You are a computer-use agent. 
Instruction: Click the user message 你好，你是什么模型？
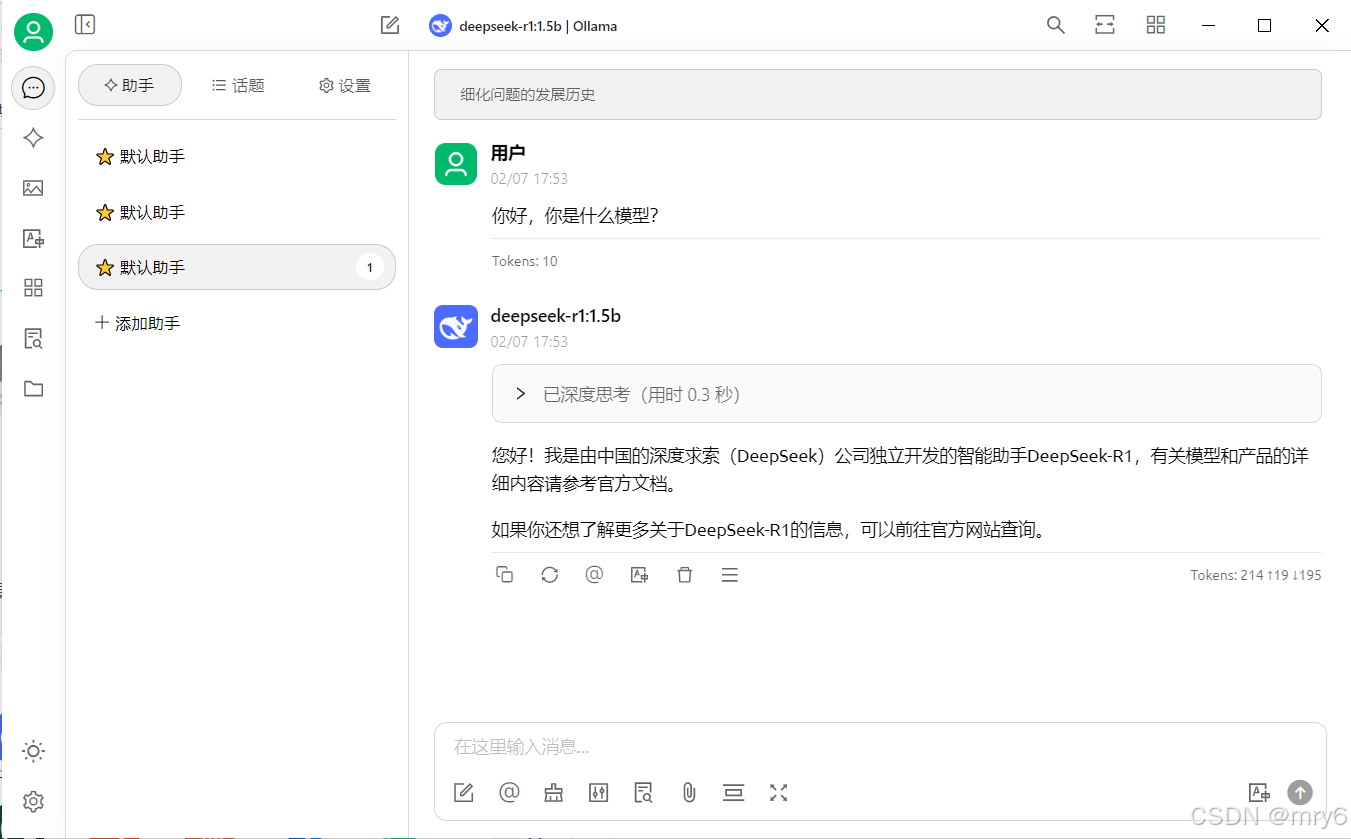pyautogui.click(x=575, y=215)
